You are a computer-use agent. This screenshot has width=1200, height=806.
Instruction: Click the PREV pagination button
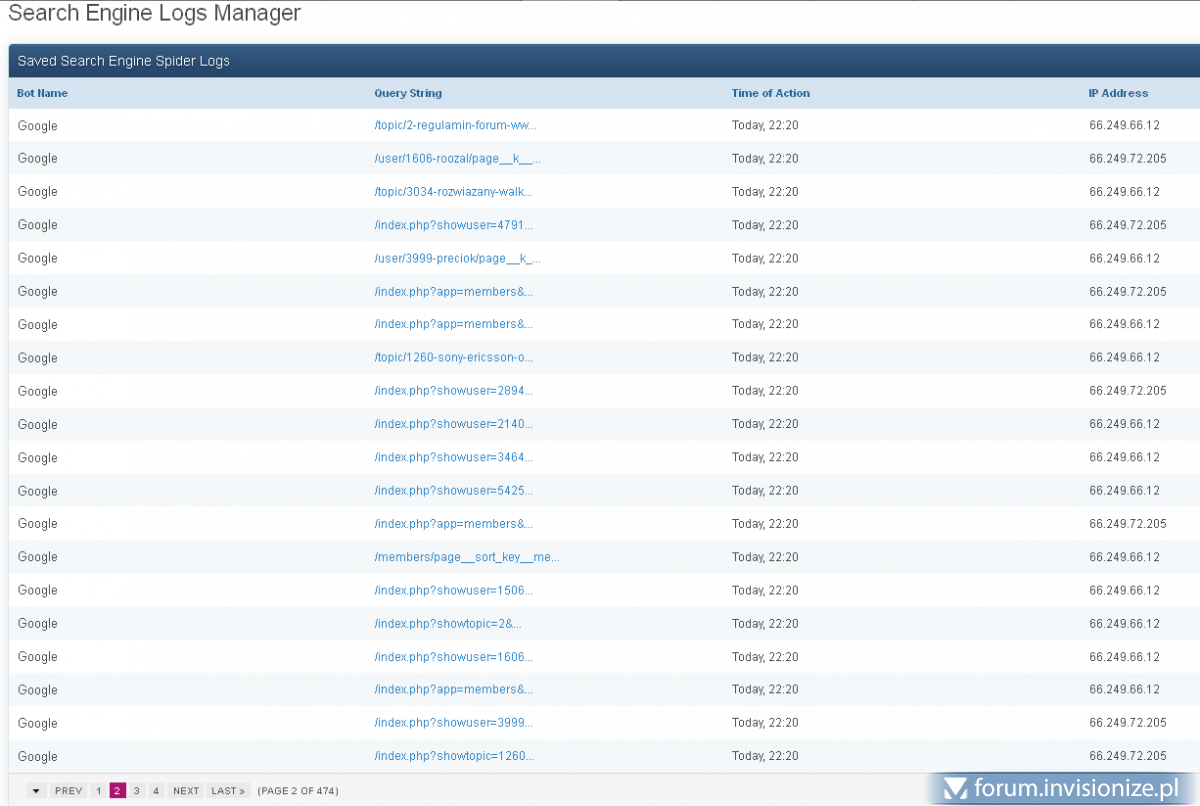(68, 791)
